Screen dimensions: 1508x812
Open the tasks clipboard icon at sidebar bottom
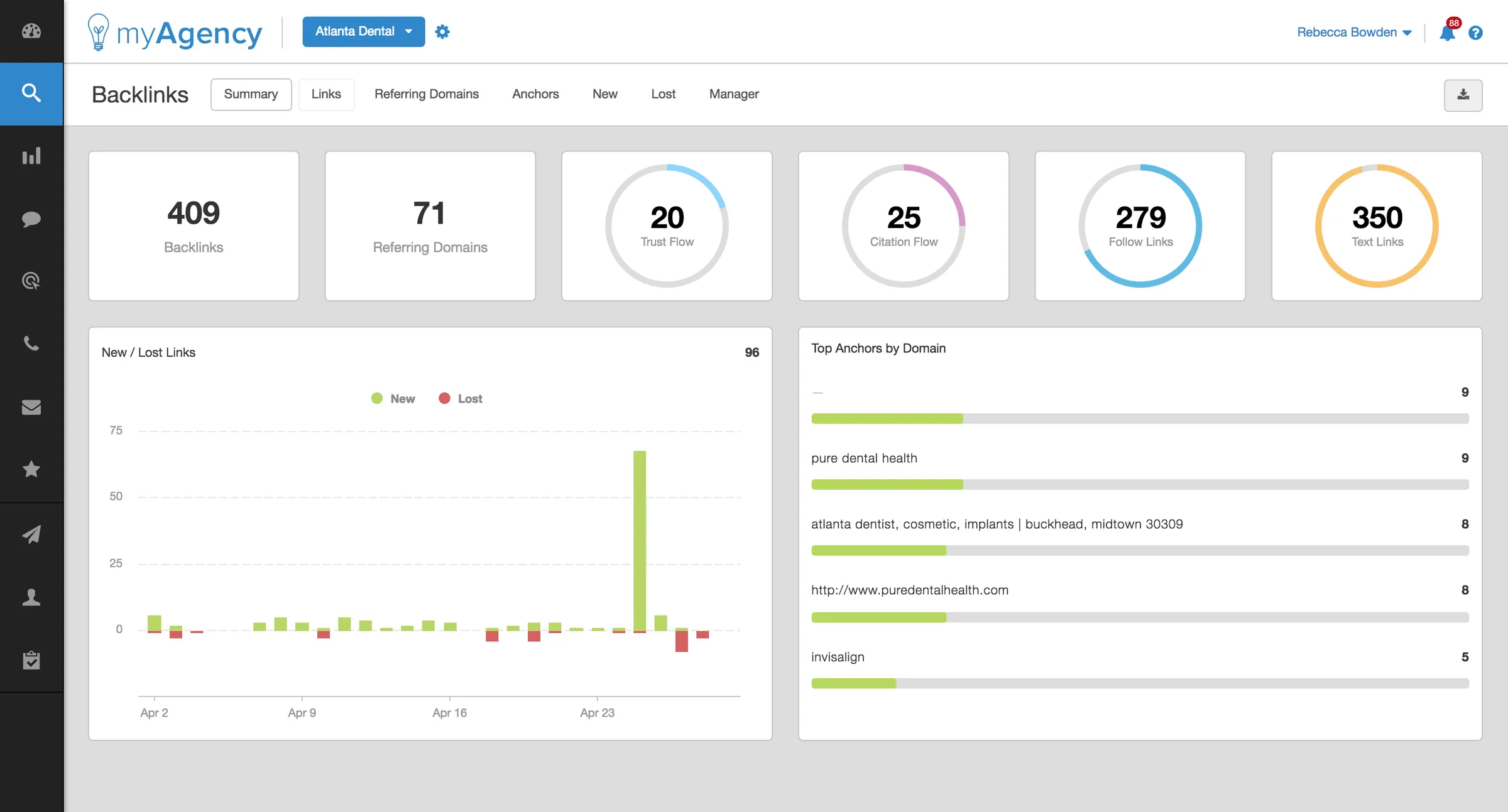pos(31,659)
